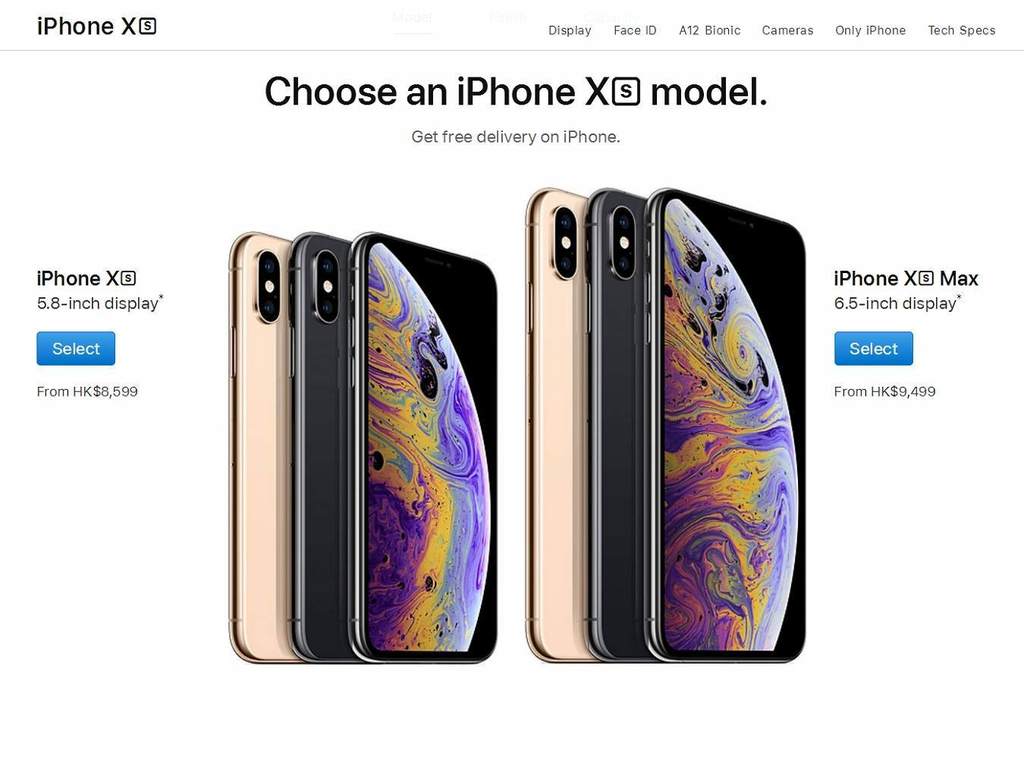Click the faded Model step tab

click(412, 17)
